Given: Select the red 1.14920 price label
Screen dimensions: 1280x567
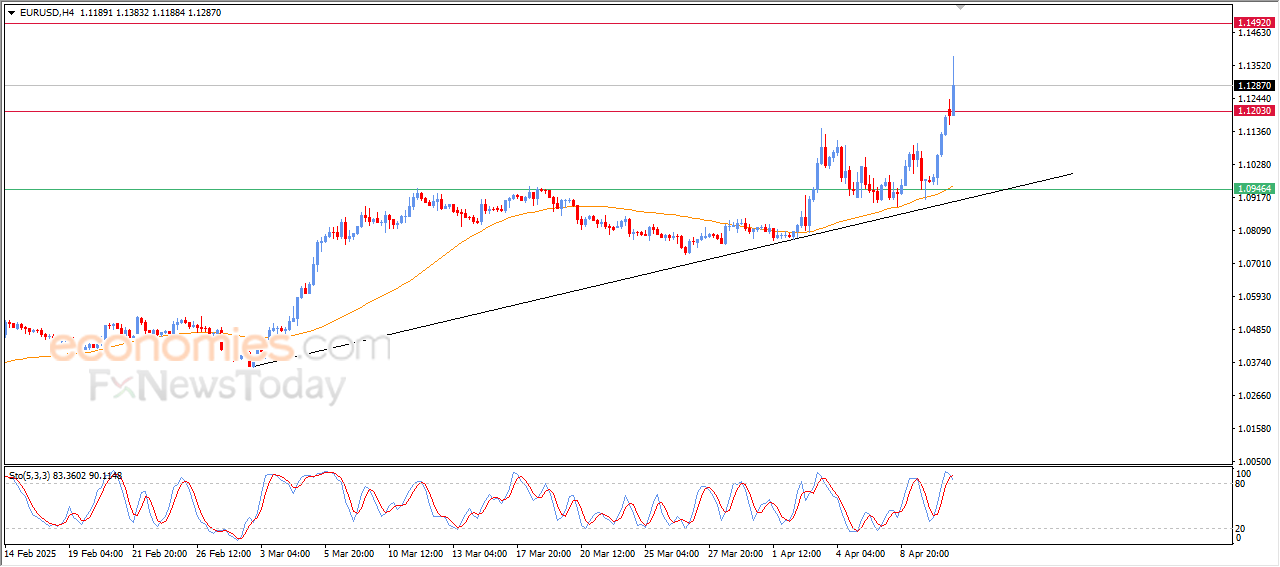Looking at the screenshot, I should pos(1253,22).
